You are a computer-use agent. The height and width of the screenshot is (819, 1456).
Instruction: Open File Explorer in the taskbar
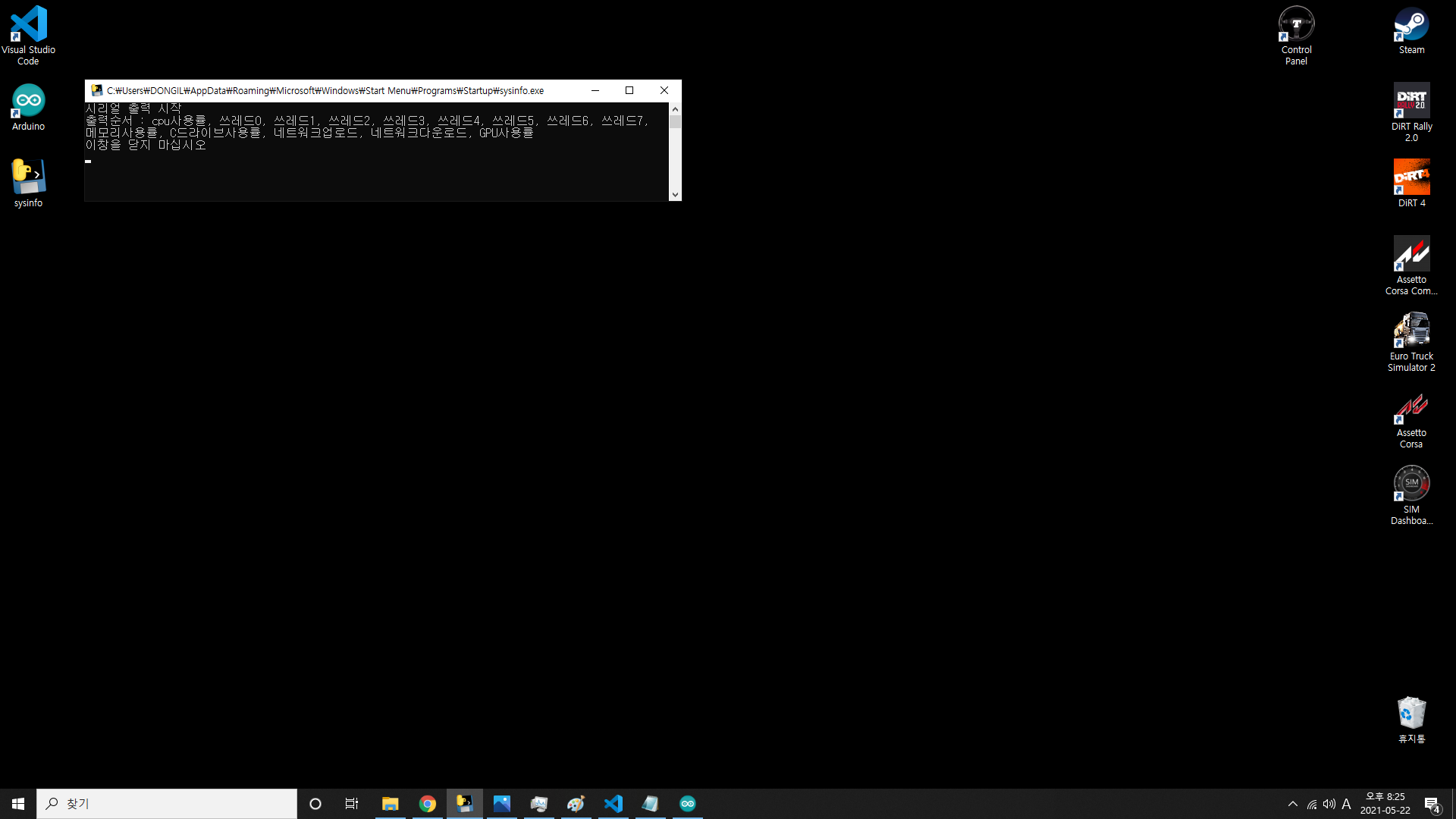pos(391,804)
